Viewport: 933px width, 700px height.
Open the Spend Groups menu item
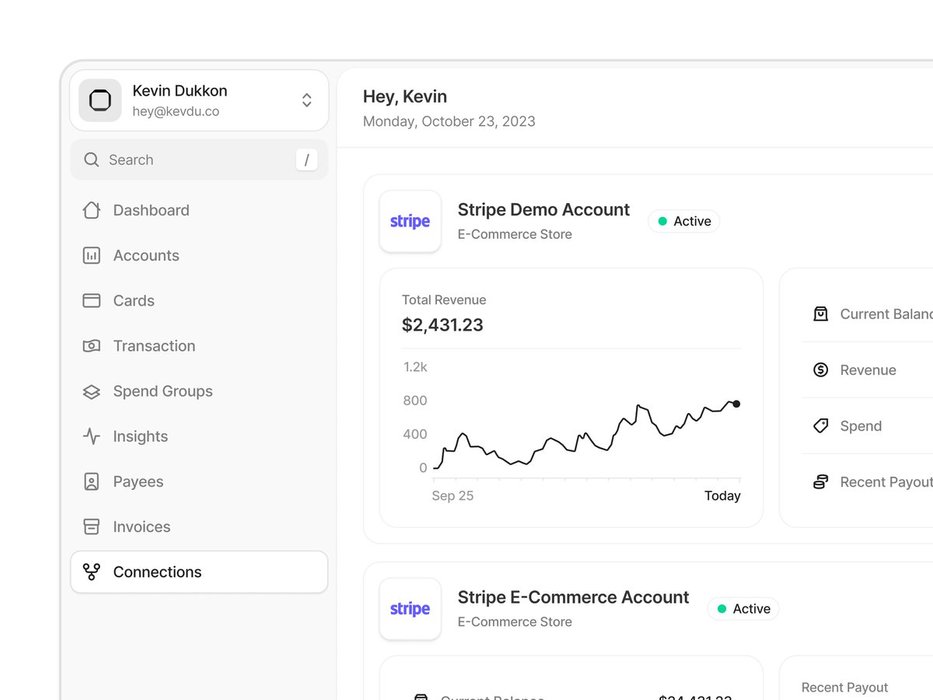162,391
